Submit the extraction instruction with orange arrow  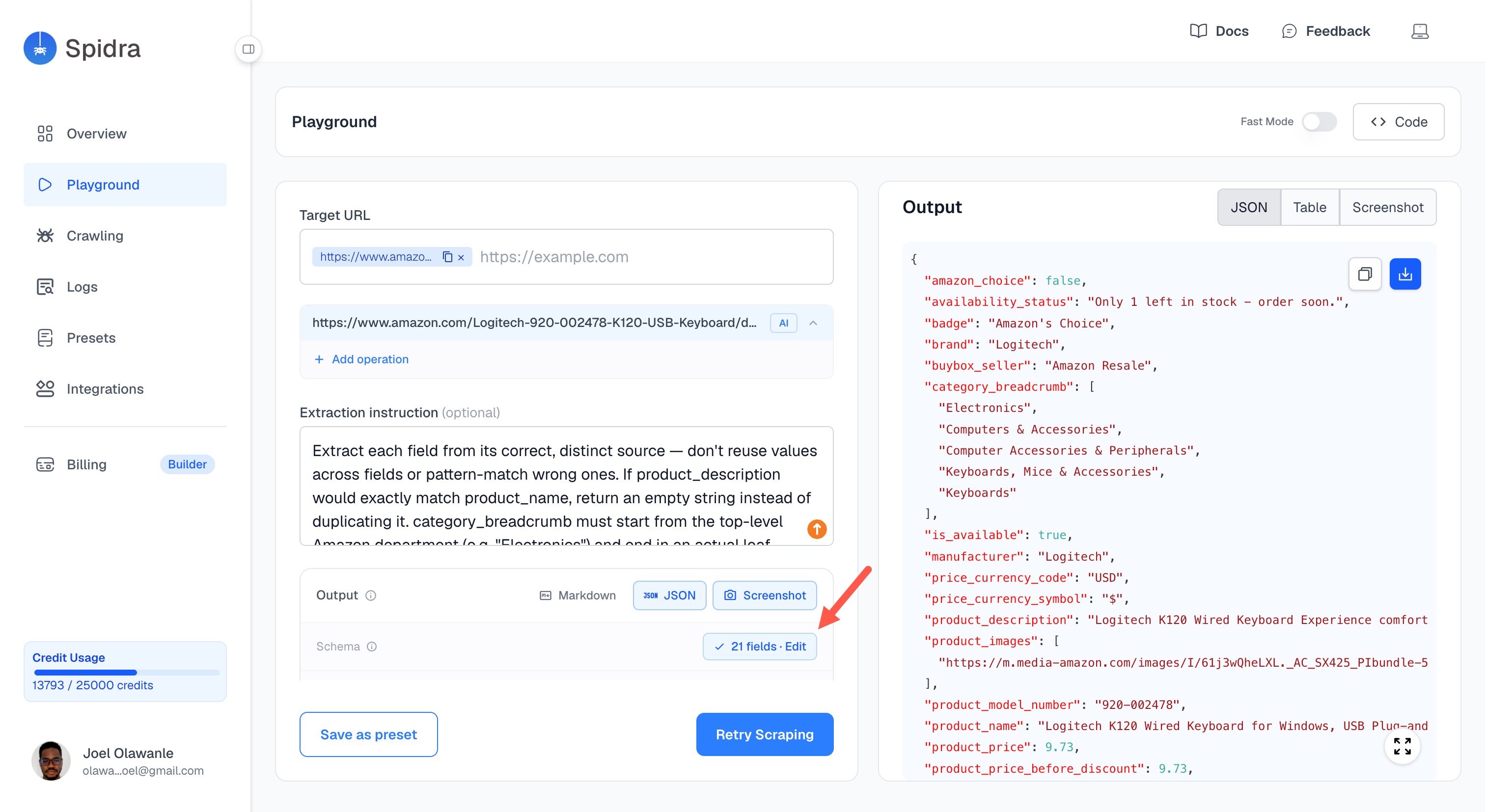coord(817,528)
